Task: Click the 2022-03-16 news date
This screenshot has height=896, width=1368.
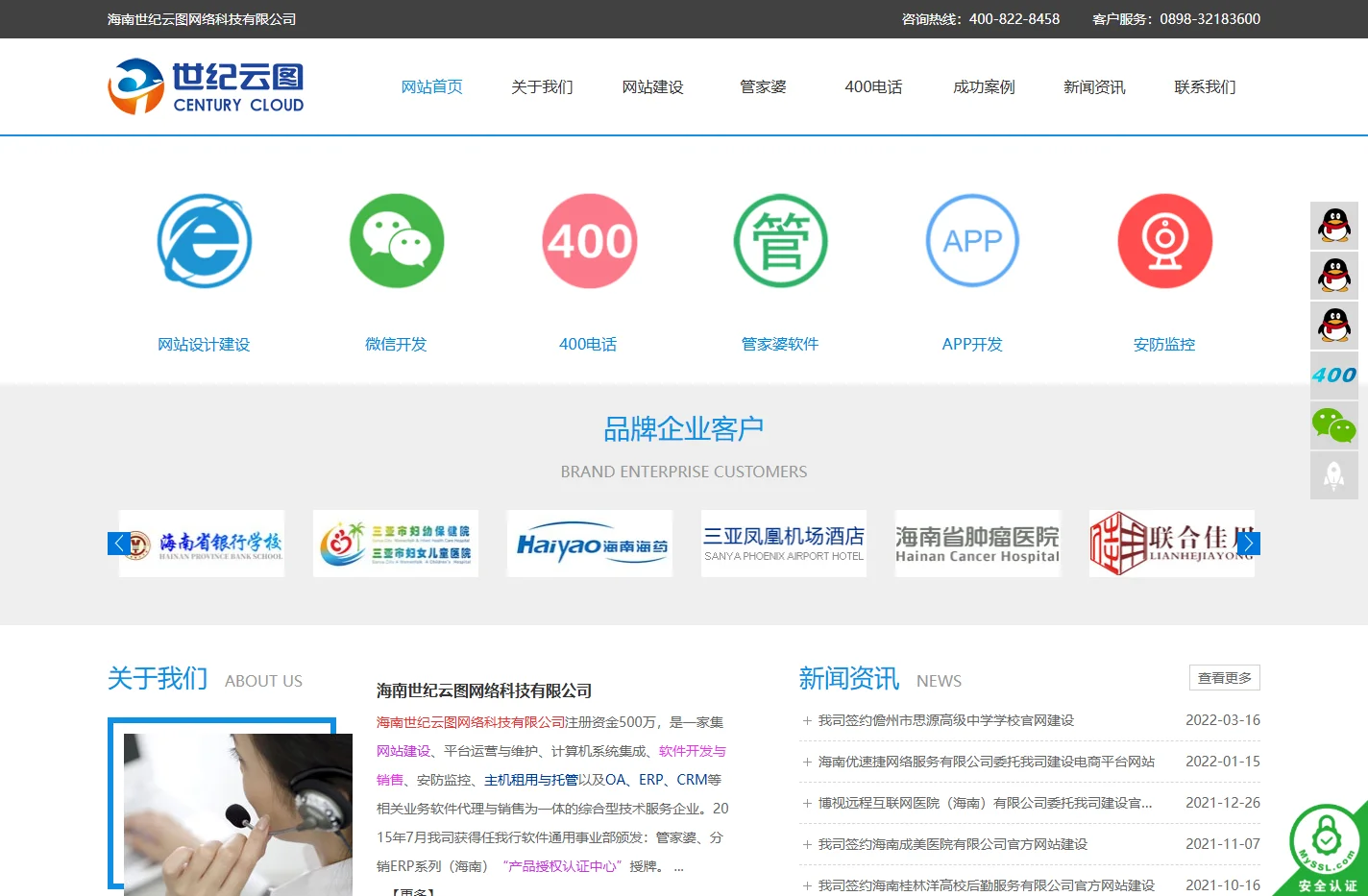Action: pyautogui.click(x=1223, y=720)
